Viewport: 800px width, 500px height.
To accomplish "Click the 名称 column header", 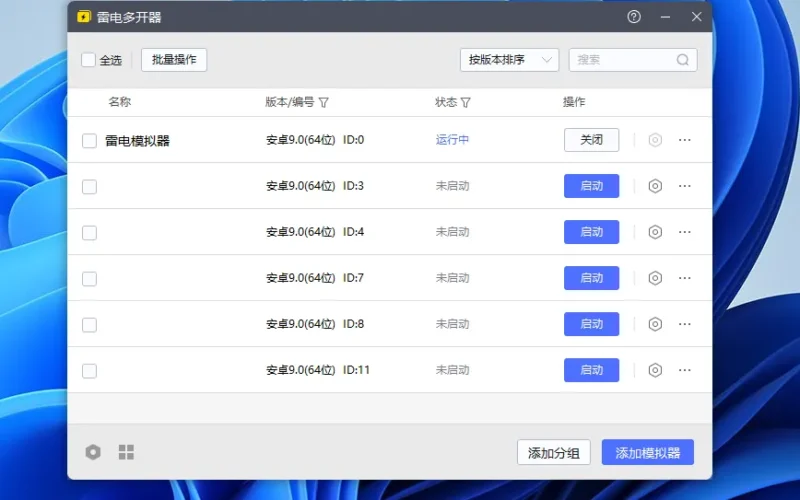I will [120, 102].
